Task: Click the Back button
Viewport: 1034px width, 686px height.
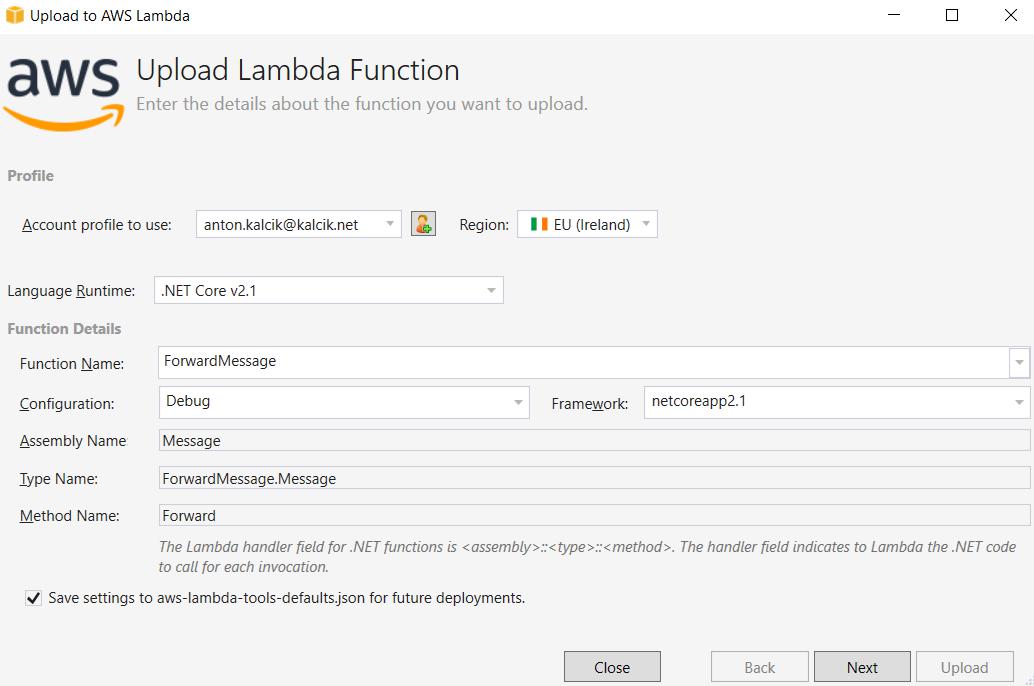Action: tap(759, 666)
